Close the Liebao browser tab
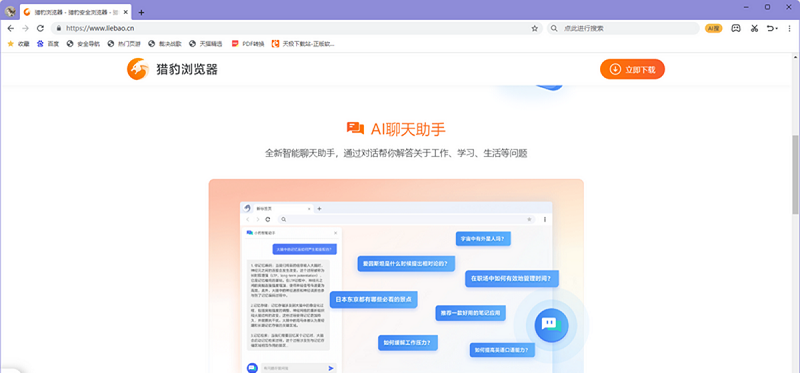This screenshot has width=800, height=373. (x=126, y=12)
